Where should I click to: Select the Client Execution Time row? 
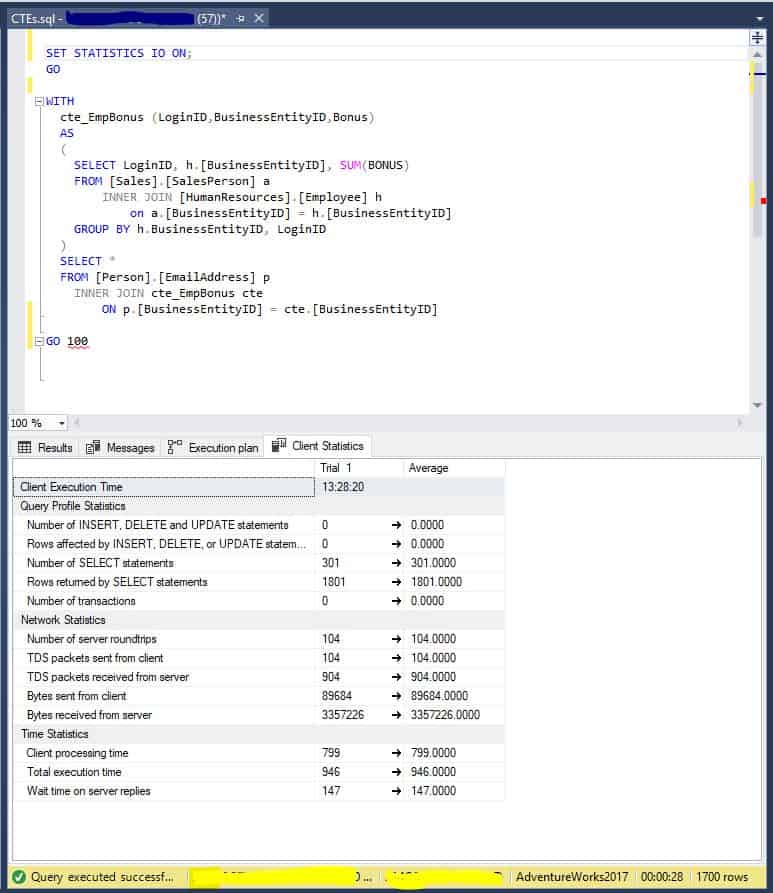(x=259, y=487)
